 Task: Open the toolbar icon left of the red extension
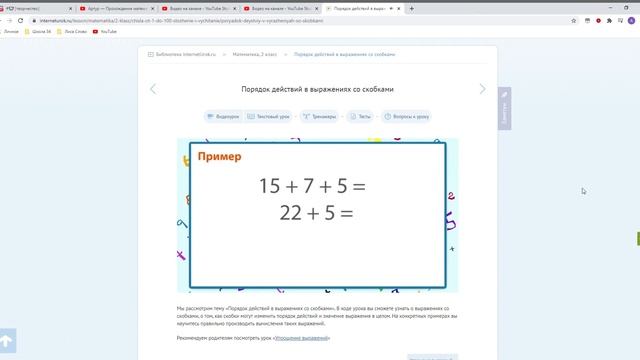tap(587, 20)
